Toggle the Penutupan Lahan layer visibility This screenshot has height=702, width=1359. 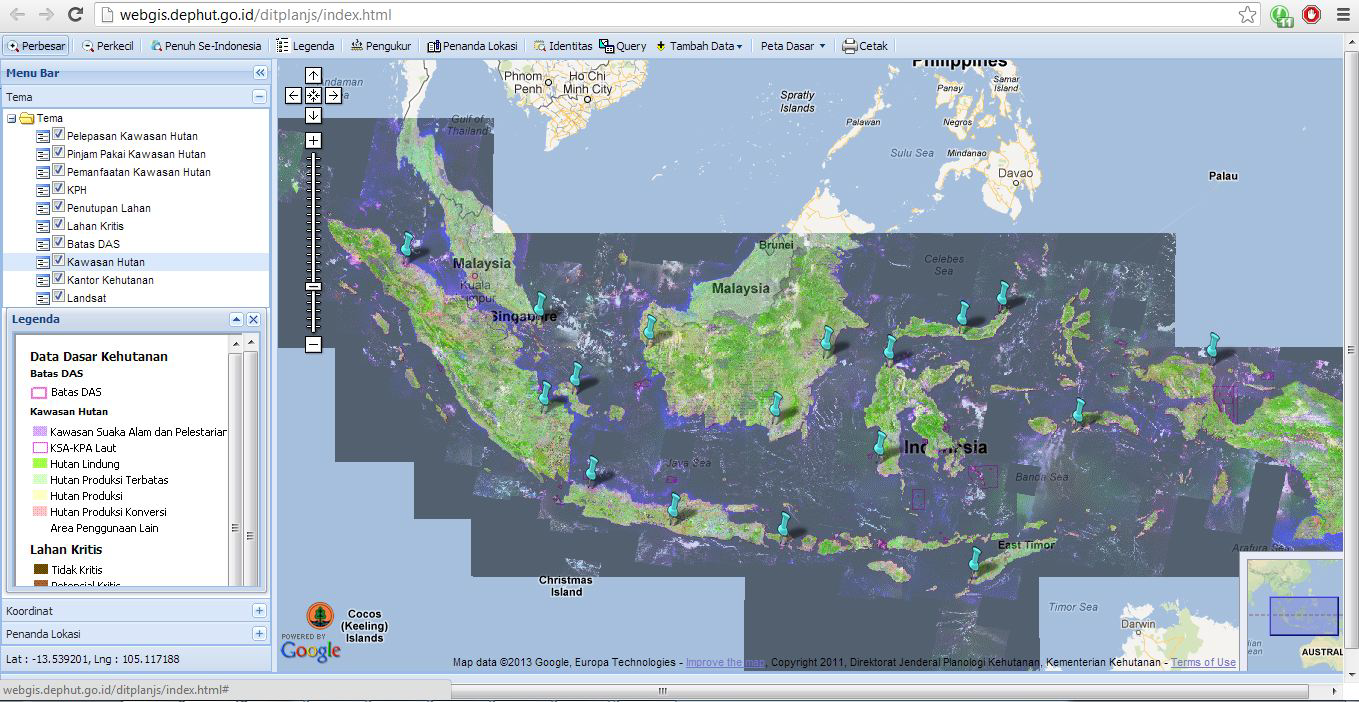tap(60, 206)
